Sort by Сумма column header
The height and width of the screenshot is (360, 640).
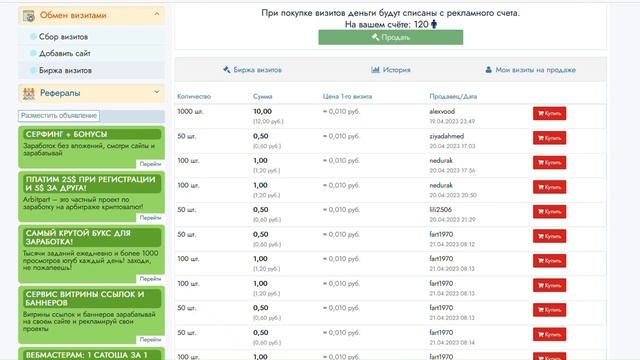point(262,97)
